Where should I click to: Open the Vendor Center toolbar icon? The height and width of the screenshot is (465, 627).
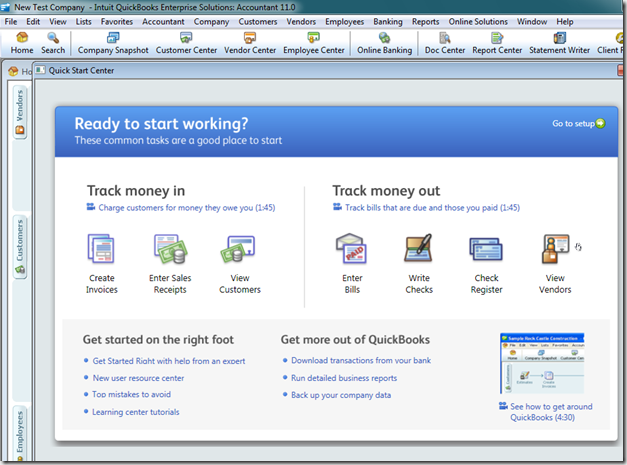coord(250,43)
